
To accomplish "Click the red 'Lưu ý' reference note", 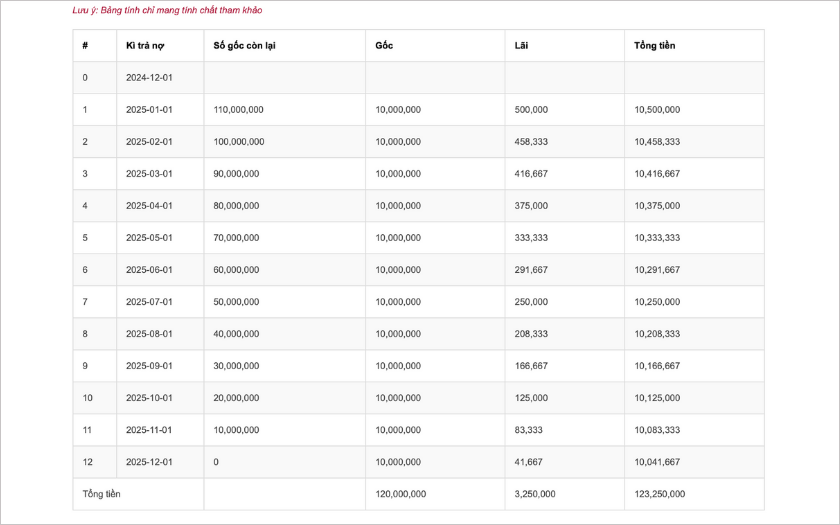I will (167, 10).
